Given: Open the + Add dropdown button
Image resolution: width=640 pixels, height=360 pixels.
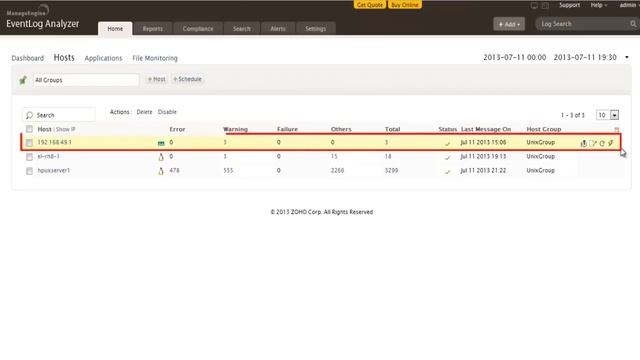Looking at the screenshot, I should (x=509, y=24).
